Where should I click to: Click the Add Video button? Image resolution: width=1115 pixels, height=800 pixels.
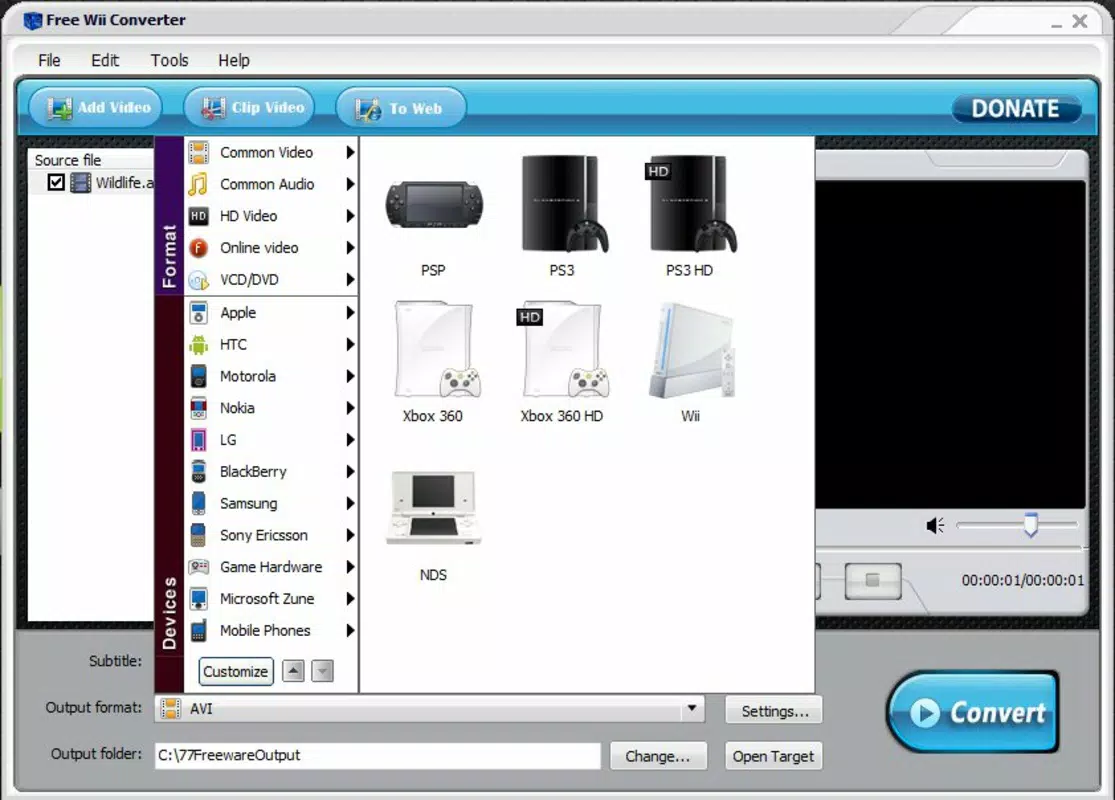point(95,108)
